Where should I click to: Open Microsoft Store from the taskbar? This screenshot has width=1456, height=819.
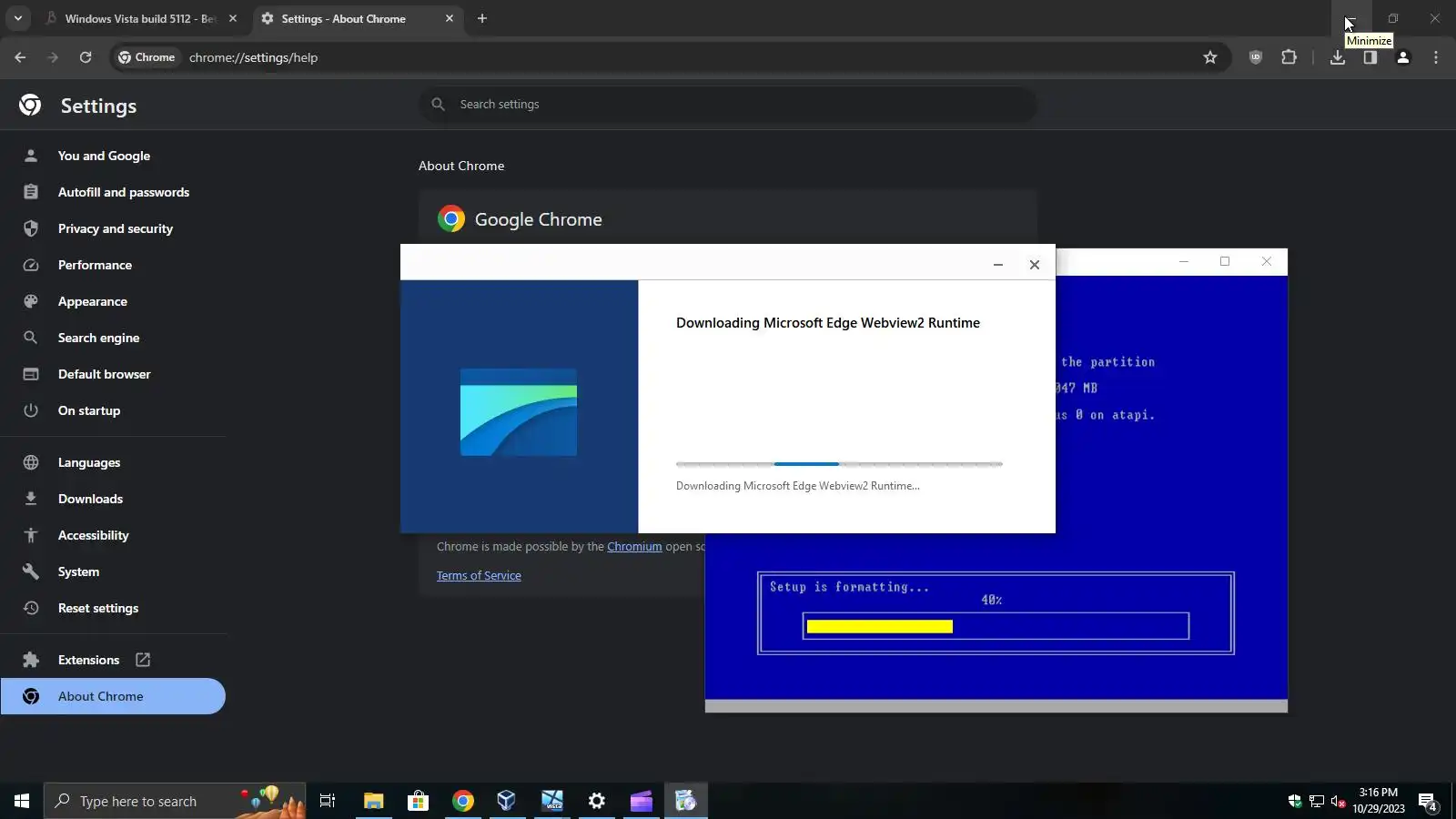(x=418, y=801)
